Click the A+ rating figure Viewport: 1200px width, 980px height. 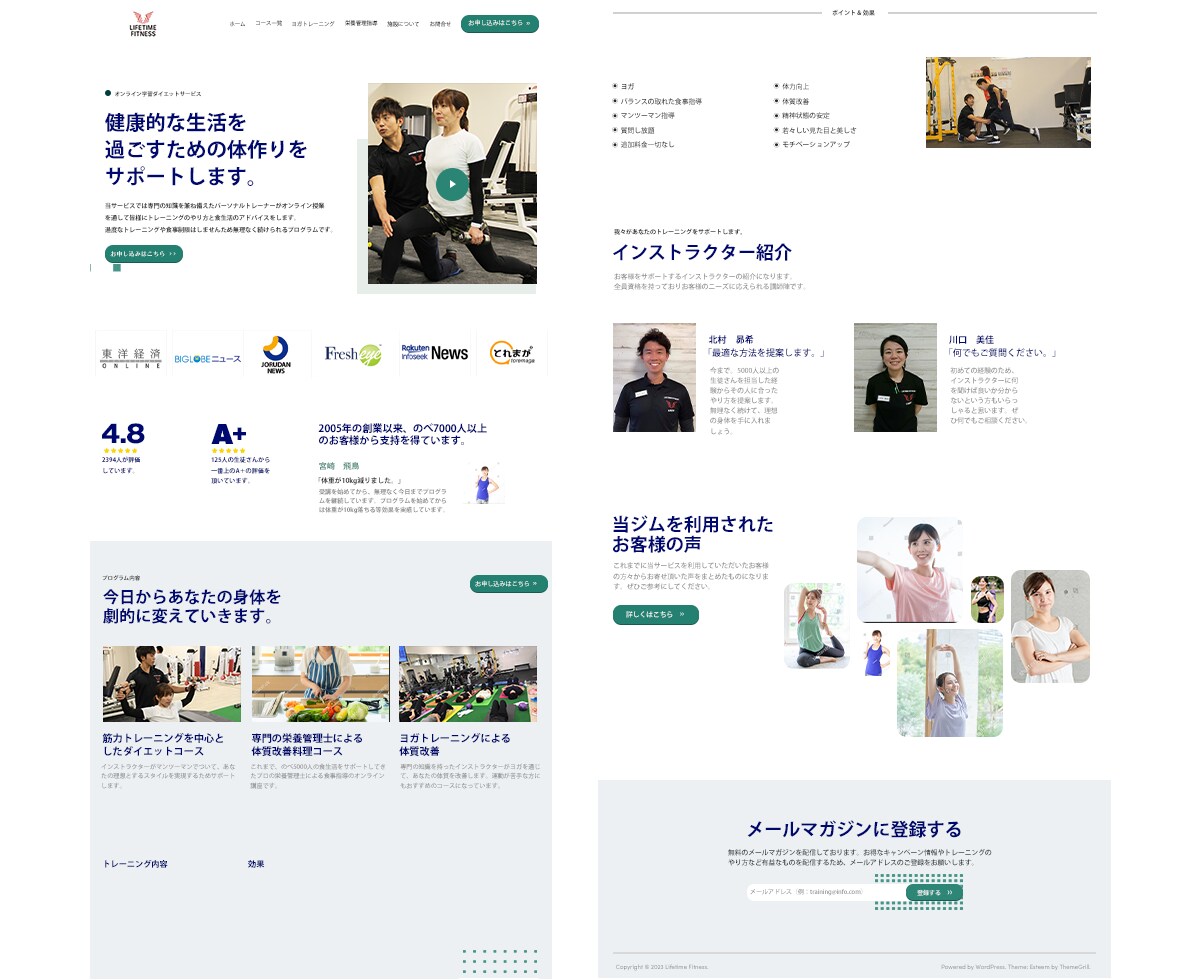point(229,435)
